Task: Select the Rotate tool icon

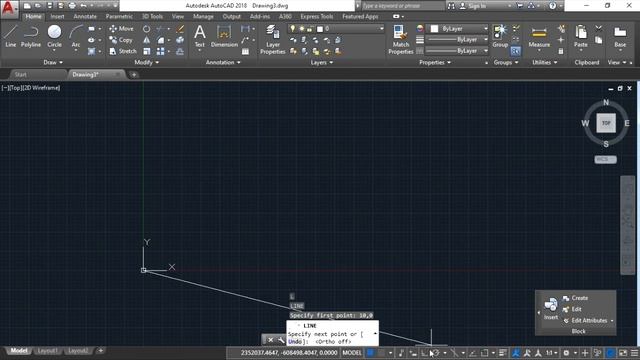Action: pyautogui.click(x=147, y=29)
